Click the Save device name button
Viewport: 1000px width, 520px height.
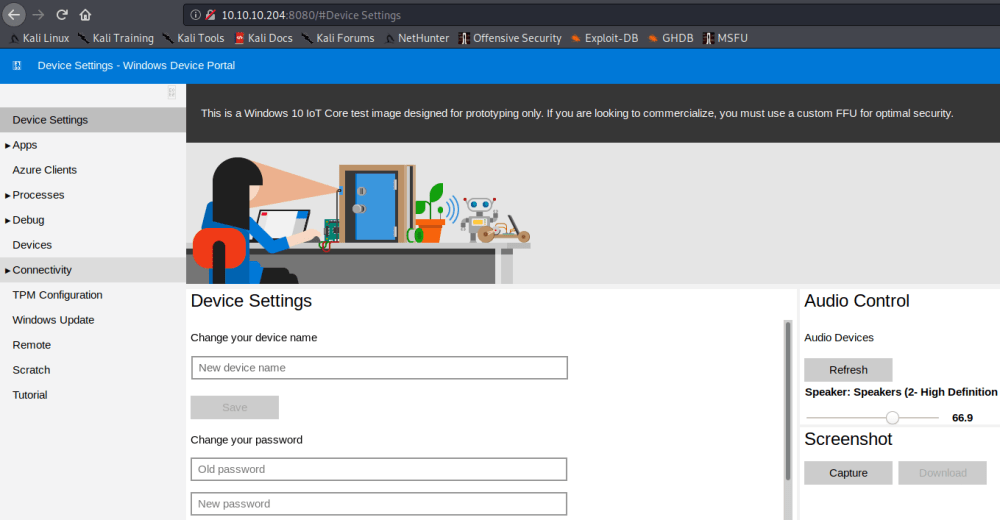(235, 407)
